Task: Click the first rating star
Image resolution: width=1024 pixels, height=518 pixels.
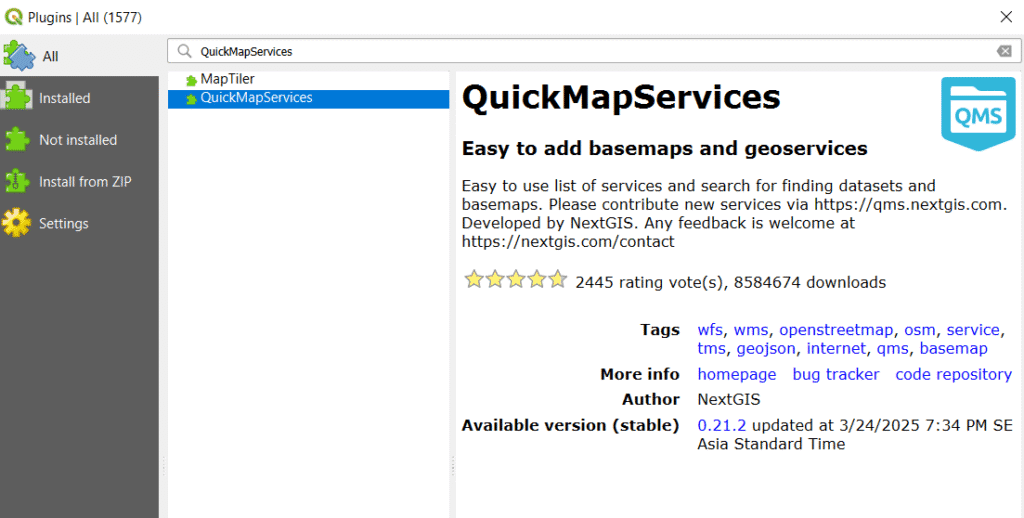Action: (473, 280)
